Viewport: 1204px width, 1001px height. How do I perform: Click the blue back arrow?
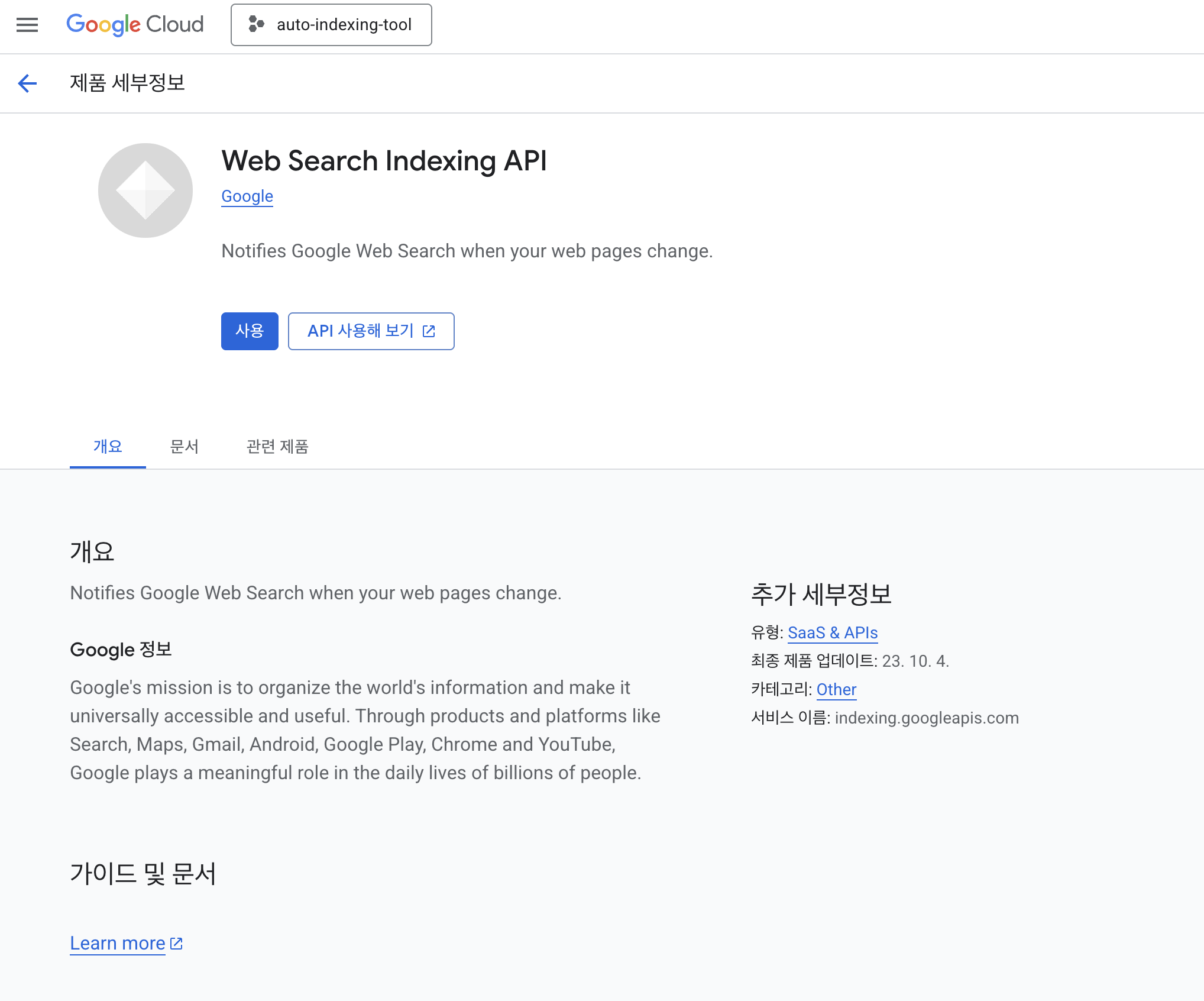pyautogui.click(x=27, y=83)
